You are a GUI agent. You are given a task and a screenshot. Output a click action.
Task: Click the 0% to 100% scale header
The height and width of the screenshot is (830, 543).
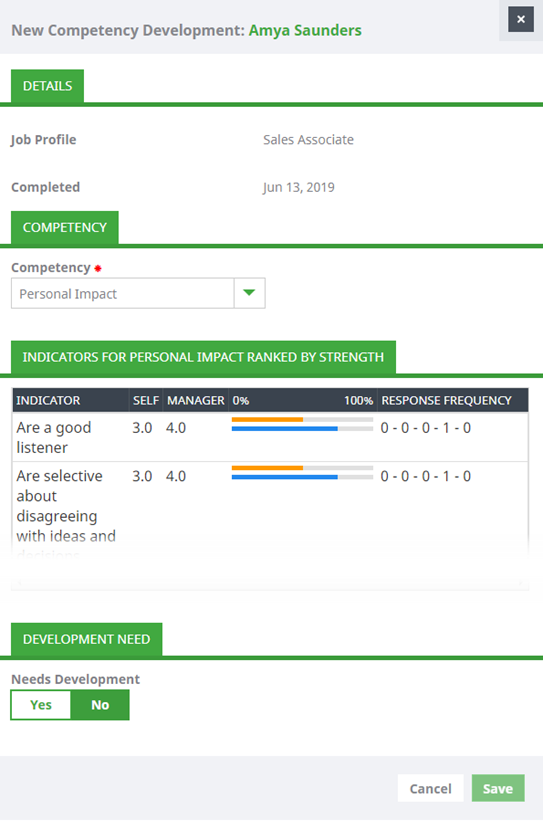(x=303, y=400)
